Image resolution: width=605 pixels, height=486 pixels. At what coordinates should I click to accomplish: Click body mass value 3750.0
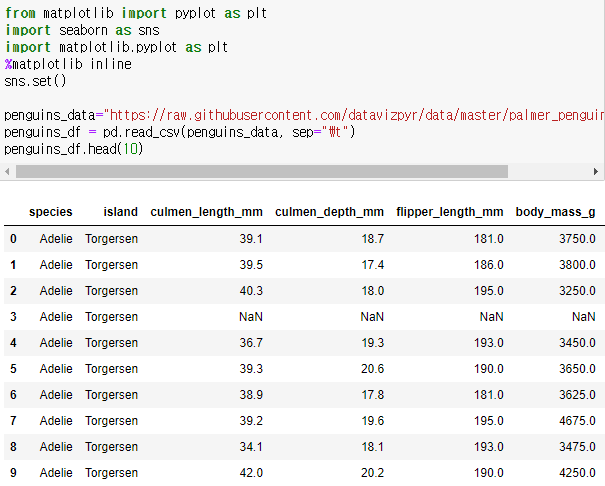coord(577,239)
